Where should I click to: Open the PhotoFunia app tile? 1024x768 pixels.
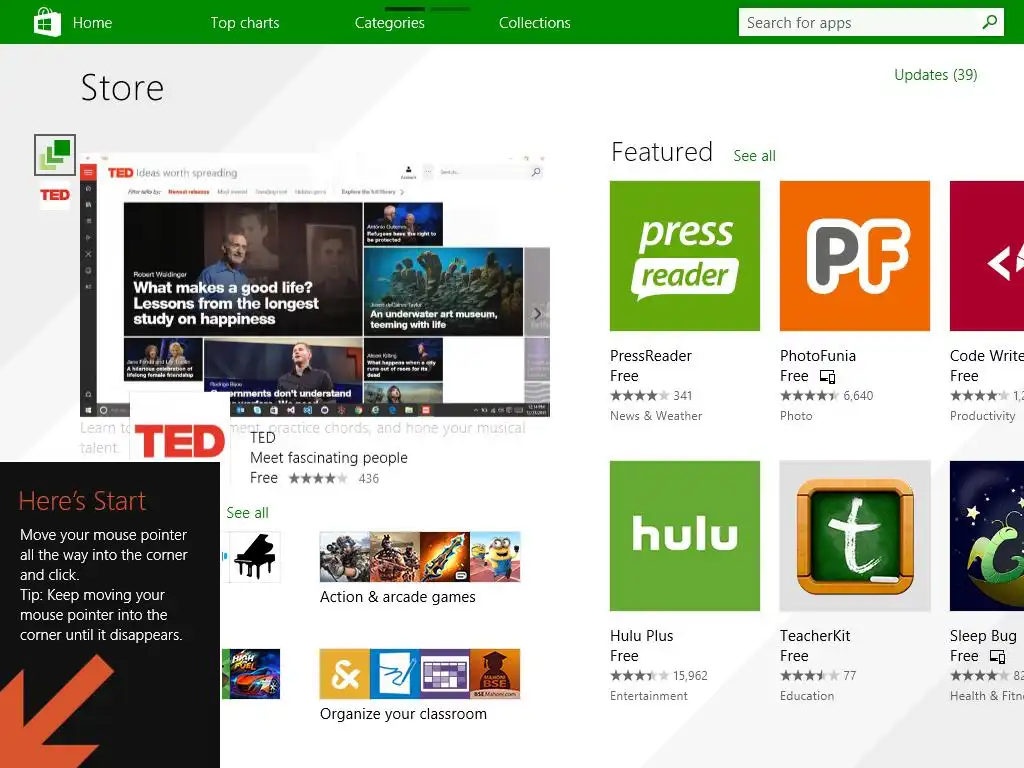click(854, 256)
